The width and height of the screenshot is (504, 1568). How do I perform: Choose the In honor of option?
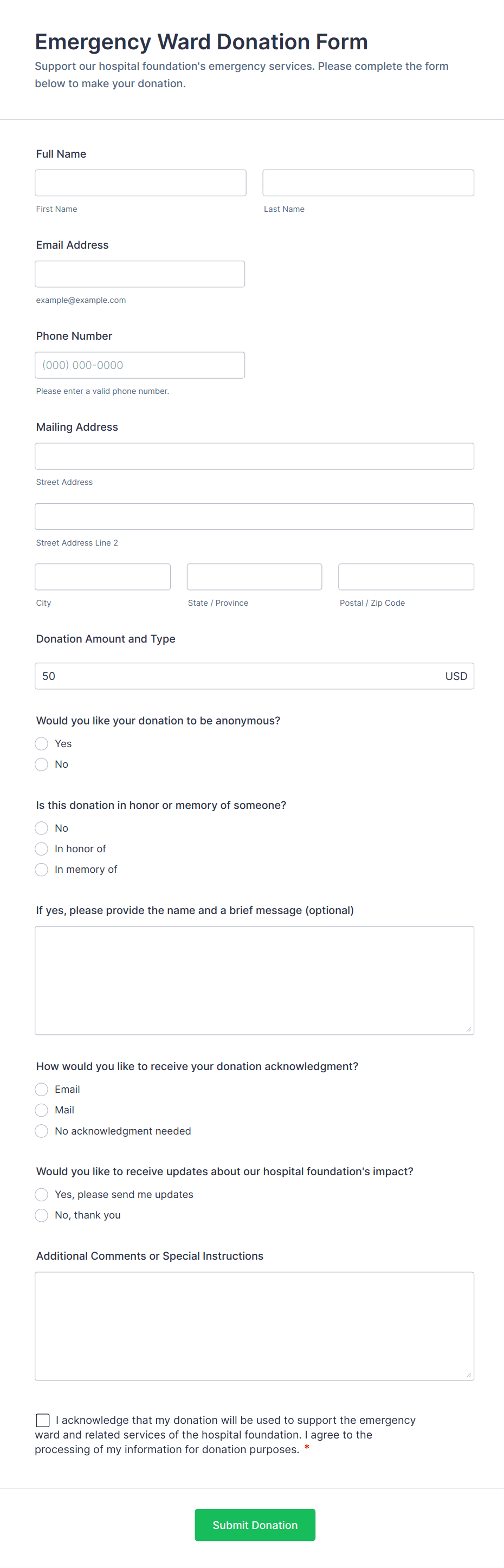(41, 848)
